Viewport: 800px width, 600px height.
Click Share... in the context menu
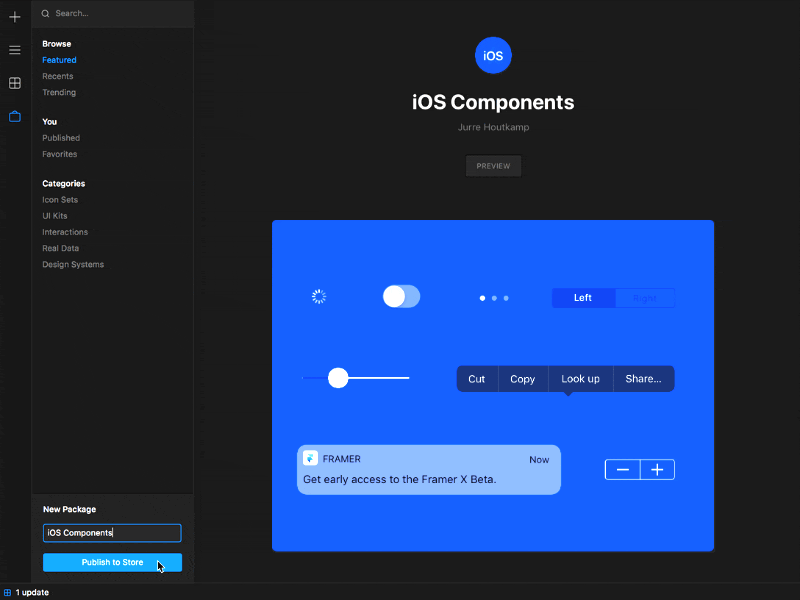[x=643, y=379]
